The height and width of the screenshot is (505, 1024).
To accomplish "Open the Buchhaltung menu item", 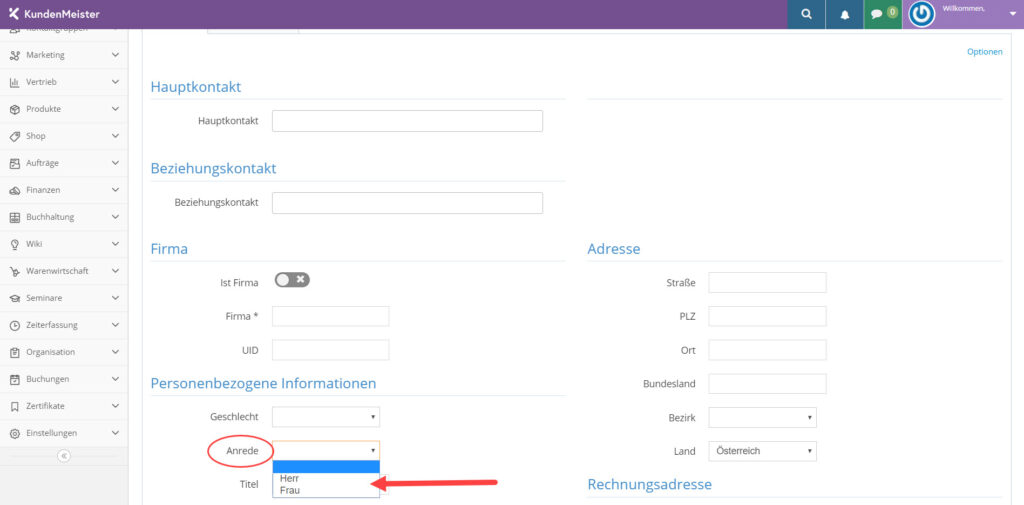I will coord(64,217).
